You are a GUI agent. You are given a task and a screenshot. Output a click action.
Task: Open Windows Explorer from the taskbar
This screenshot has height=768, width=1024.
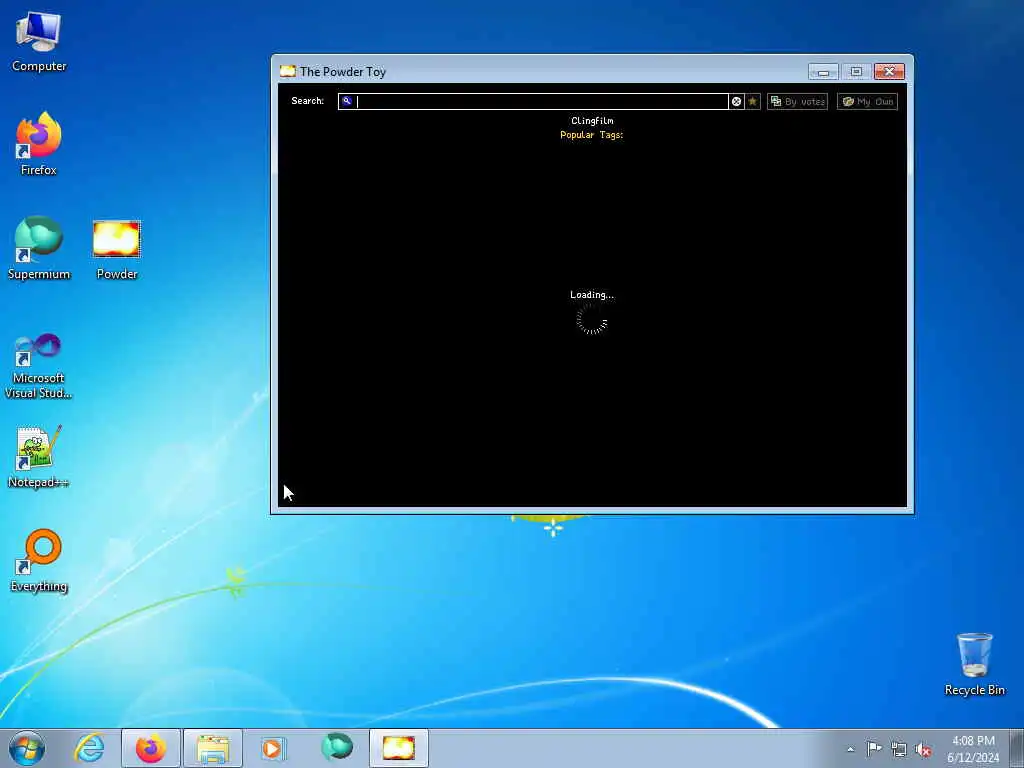pos(213,748)
